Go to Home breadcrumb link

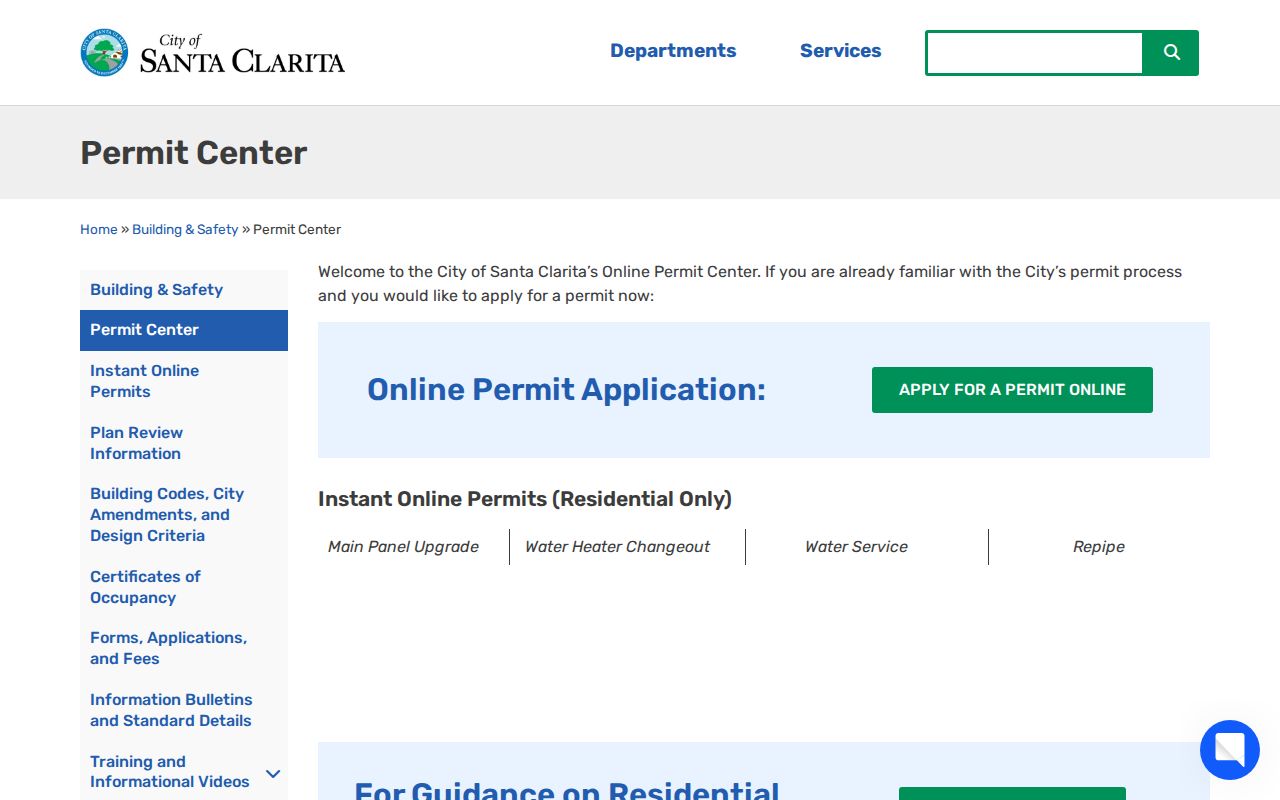pos(99,230)
